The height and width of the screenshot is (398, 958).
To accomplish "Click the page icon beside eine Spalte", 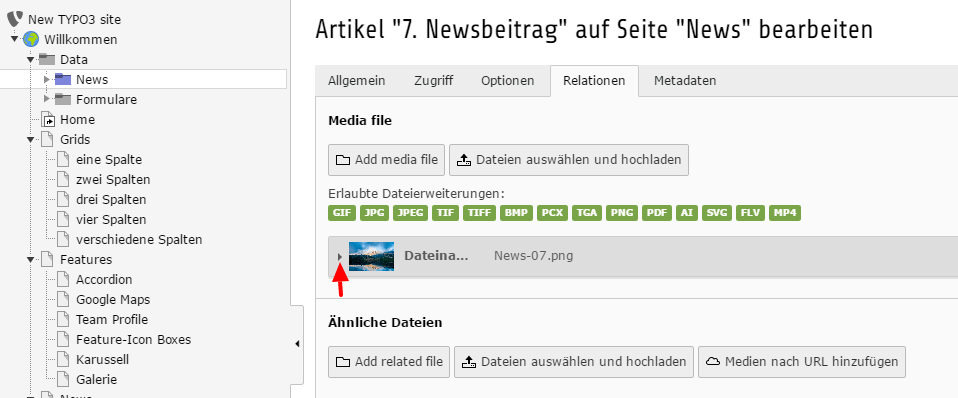I will (x=64, y=160).
